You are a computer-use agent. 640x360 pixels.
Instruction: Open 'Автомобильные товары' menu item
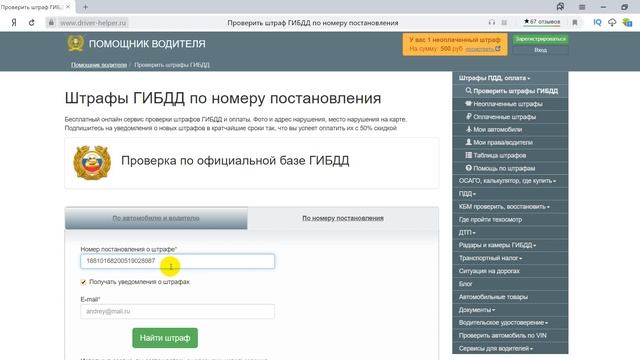click(x=510, y=297)
